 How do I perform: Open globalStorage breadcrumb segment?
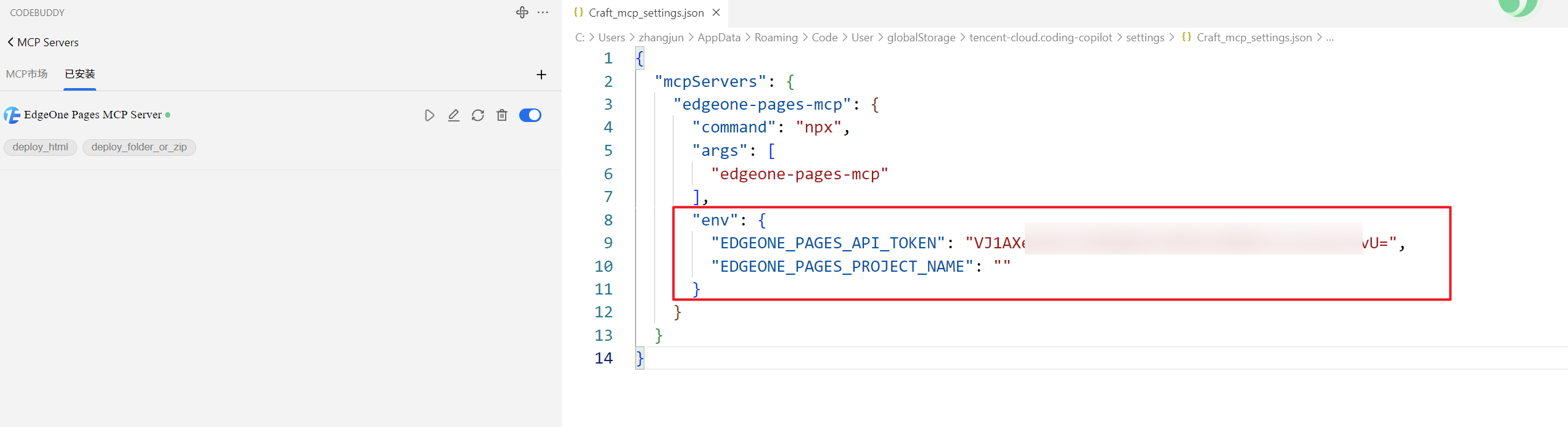click(x=921, y=38)
